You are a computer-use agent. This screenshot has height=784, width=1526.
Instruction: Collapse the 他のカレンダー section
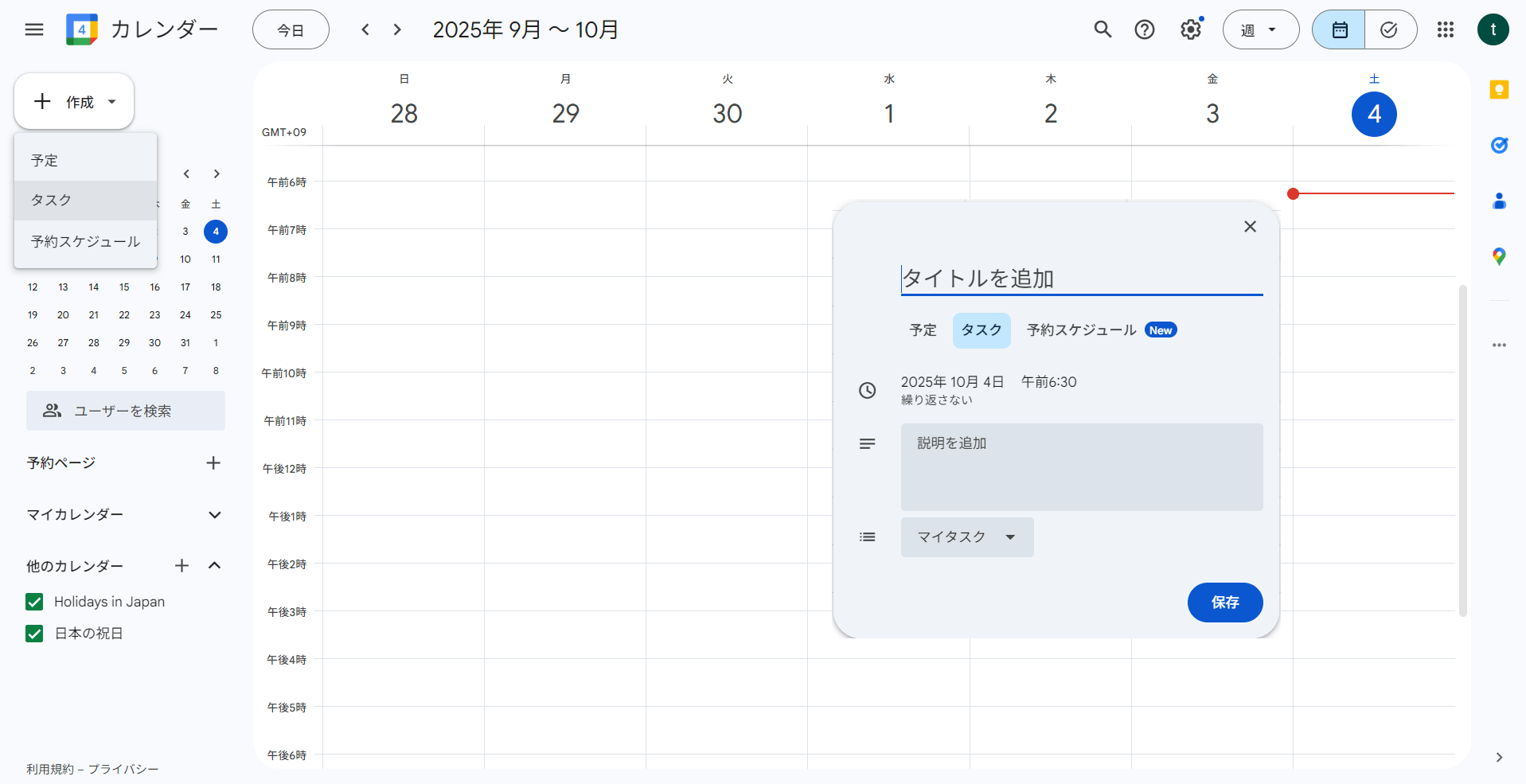[x=213, y=565]
